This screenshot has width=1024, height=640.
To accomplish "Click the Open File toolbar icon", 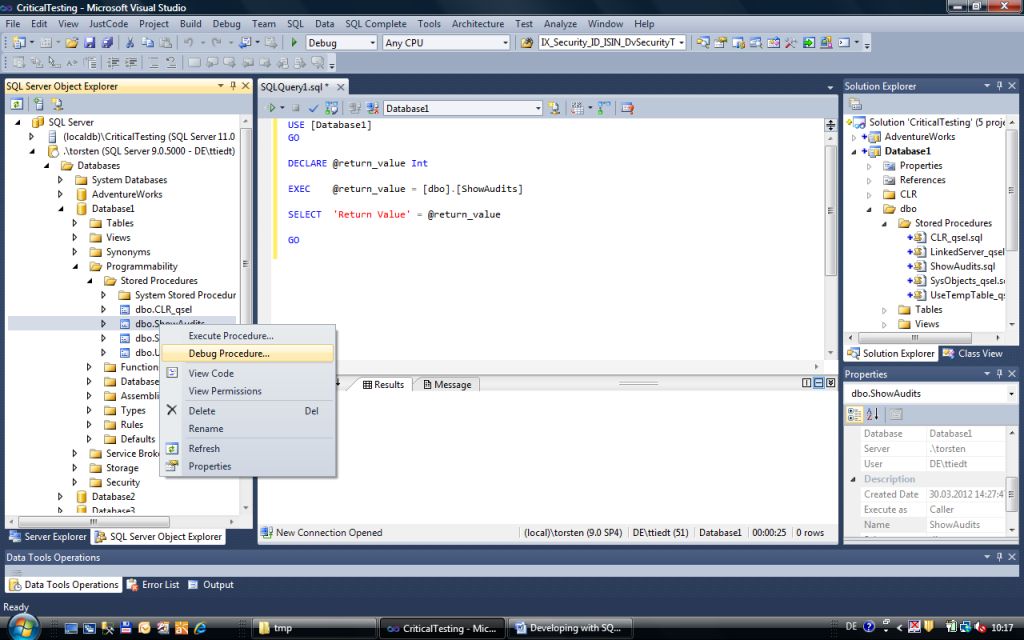I will pos(71,42).
